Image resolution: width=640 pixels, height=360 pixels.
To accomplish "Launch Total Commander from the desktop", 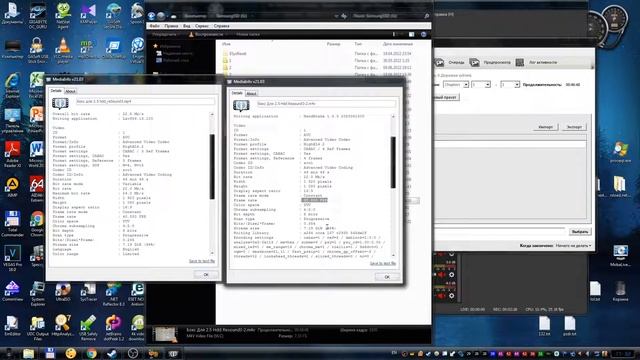I will point(12,224).
